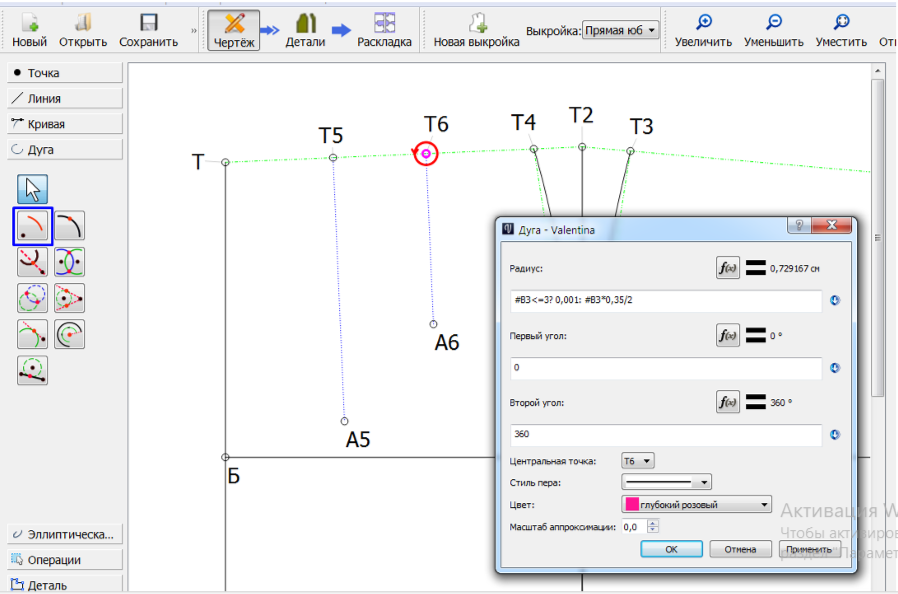
Task: Select point T6 on the drawing
Action: [426, 154]
